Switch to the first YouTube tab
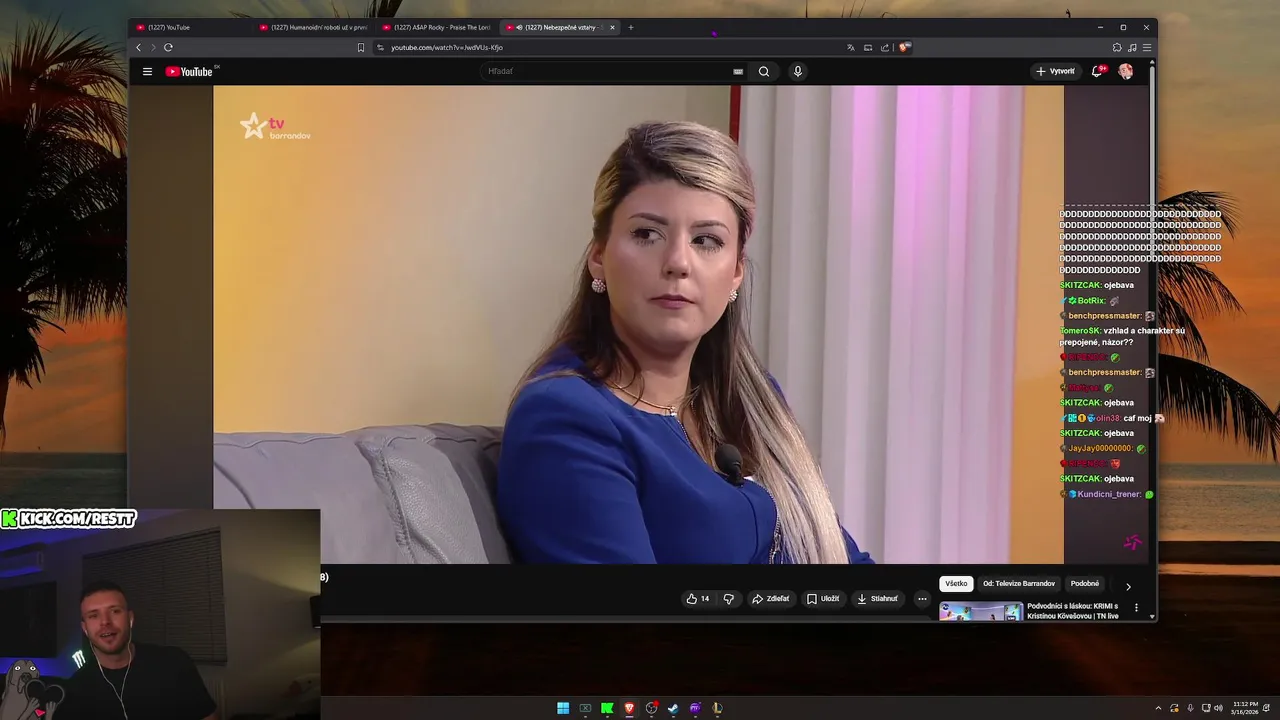The image size is (1280, 720). 189,27
